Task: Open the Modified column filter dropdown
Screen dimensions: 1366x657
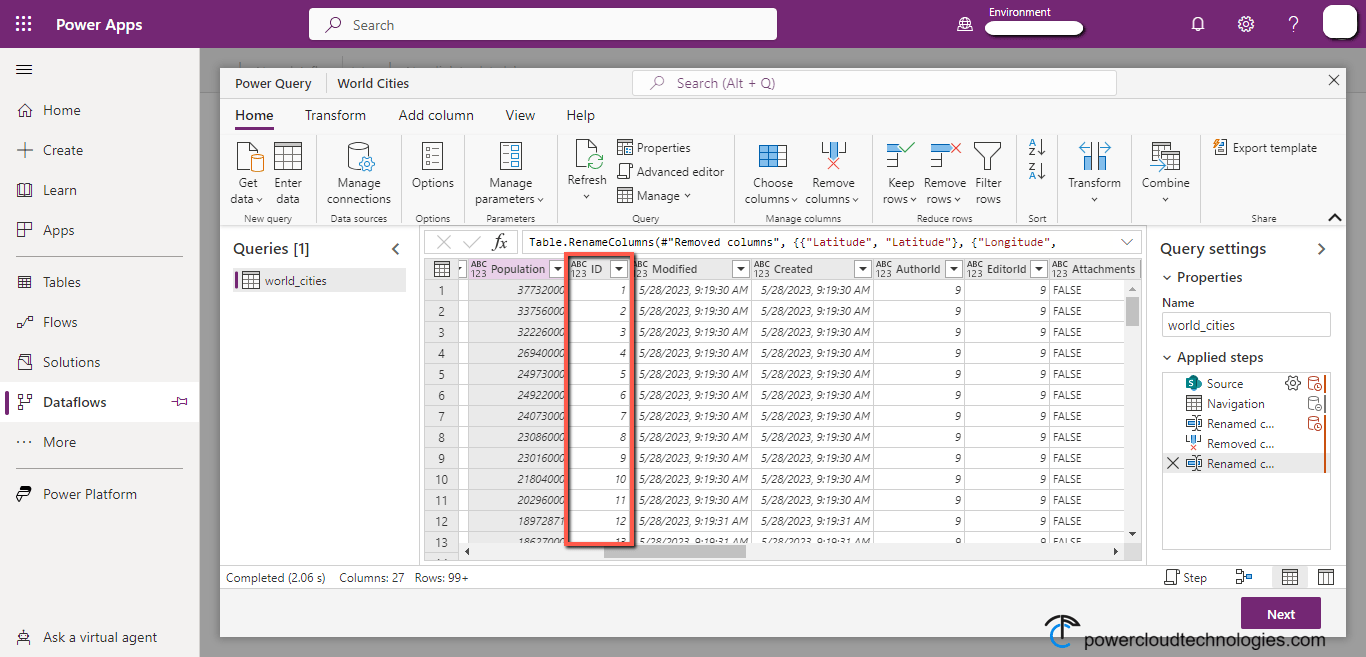Action: tap(740, 269)
